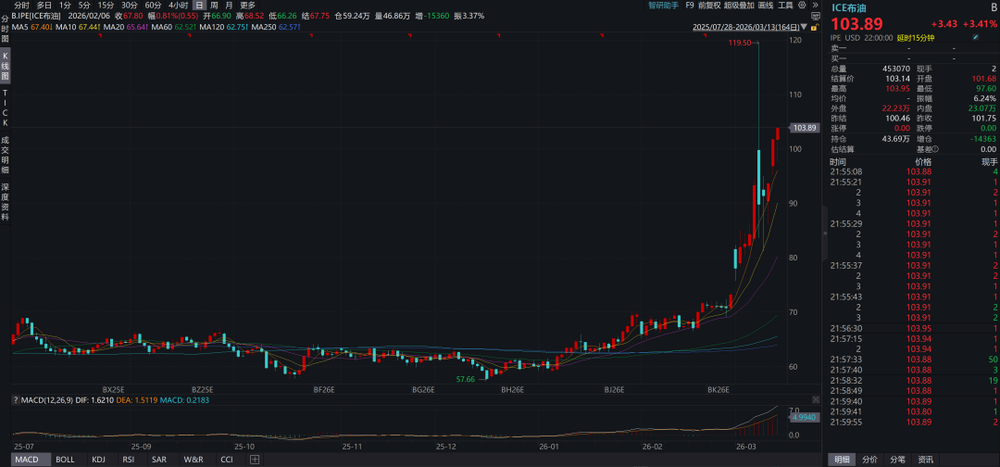The height and width of the screenshot is (467, 1000).
Task: Select the 分价 tab in the trade panel
Action: 870,460
